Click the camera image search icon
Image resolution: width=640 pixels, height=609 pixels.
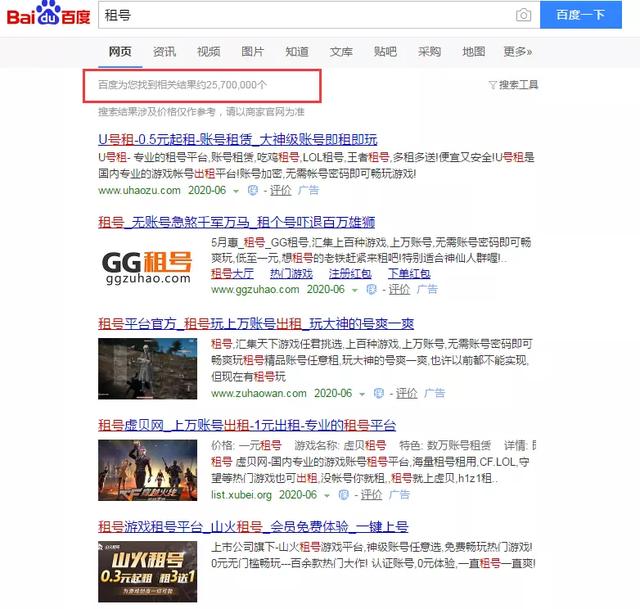pos(523,15)
